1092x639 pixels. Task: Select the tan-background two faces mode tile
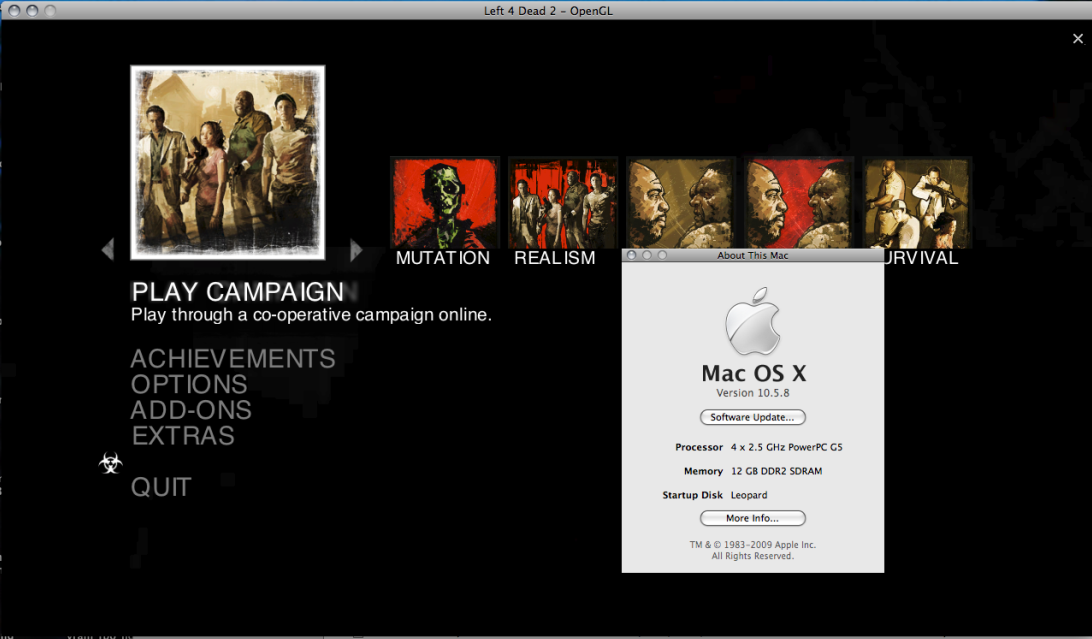[681, 203]
